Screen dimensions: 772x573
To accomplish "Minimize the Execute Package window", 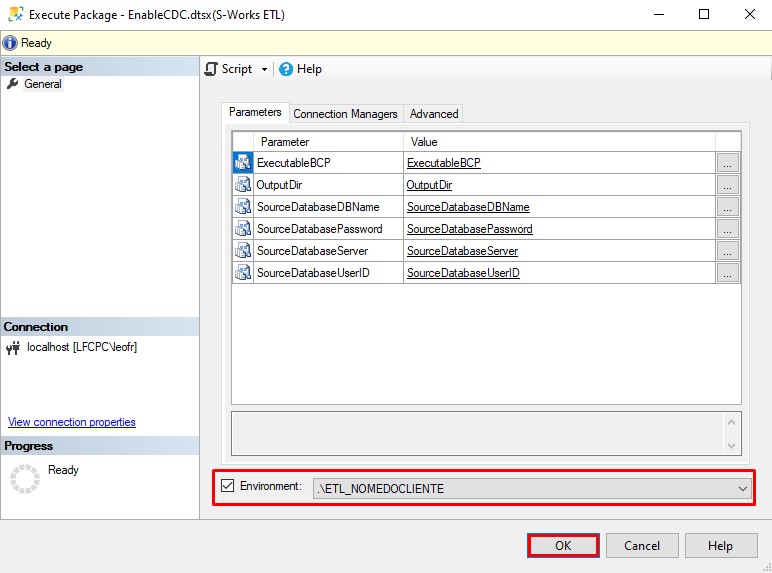I will pyautogui.click(x=659, y=14).
